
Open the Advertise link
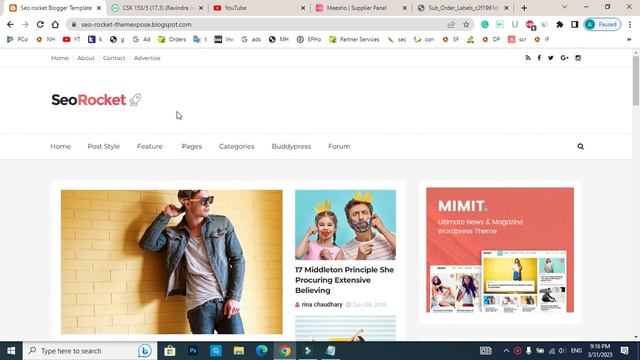coord(147,58)
